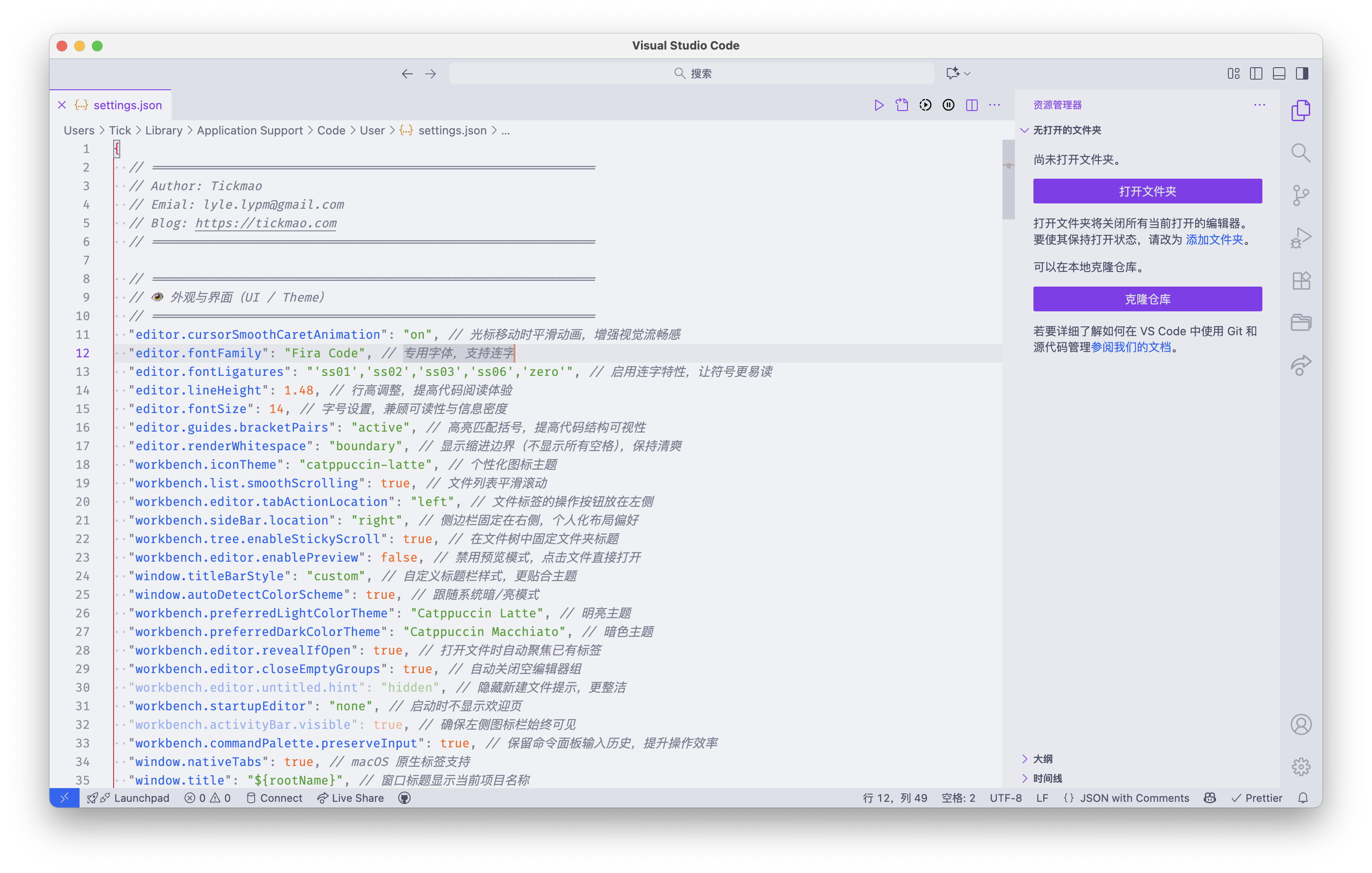
Task: Split the editor with the split icon
Action: 972,105
